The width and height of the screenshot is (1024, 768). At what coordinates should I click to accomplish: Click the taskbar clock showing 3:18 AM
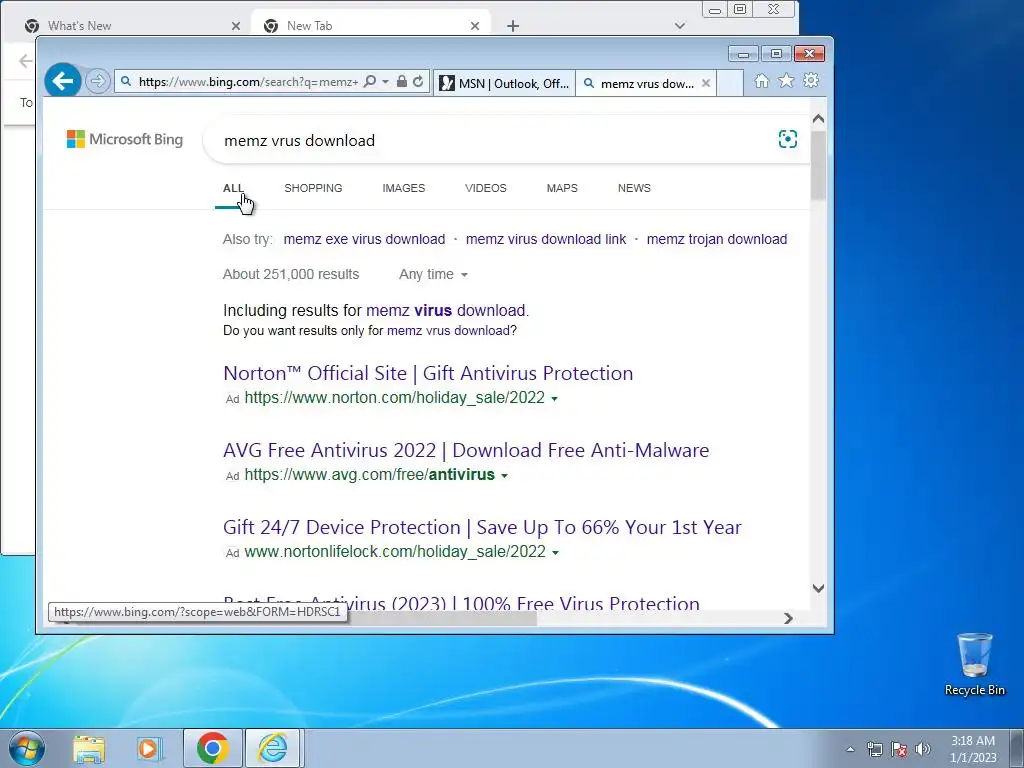click(x=973, y=749)
